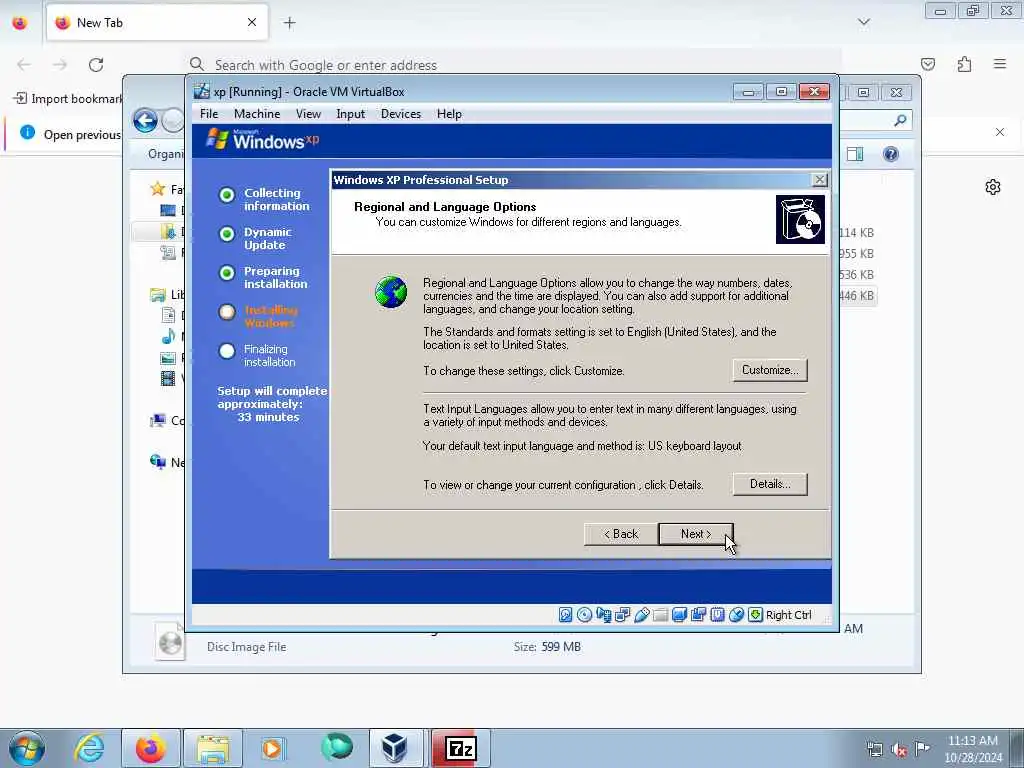Click the Right Ctrl host key label
The width and height of the screenshot is (1024, 768).
point(788,615)
